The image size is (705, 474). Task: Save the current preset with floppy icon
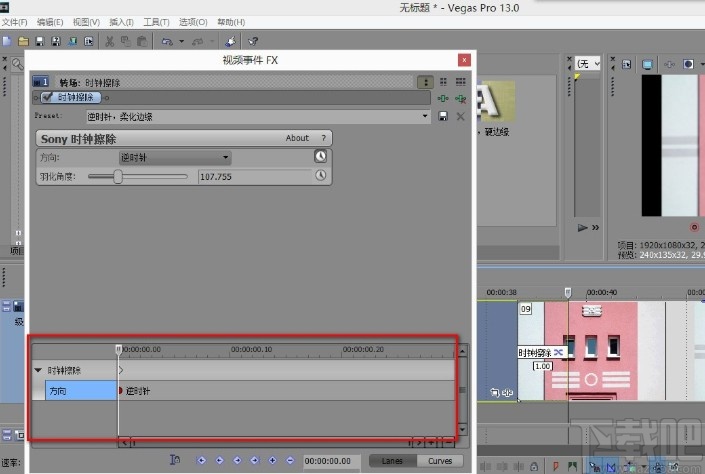(x=443, y=116)
